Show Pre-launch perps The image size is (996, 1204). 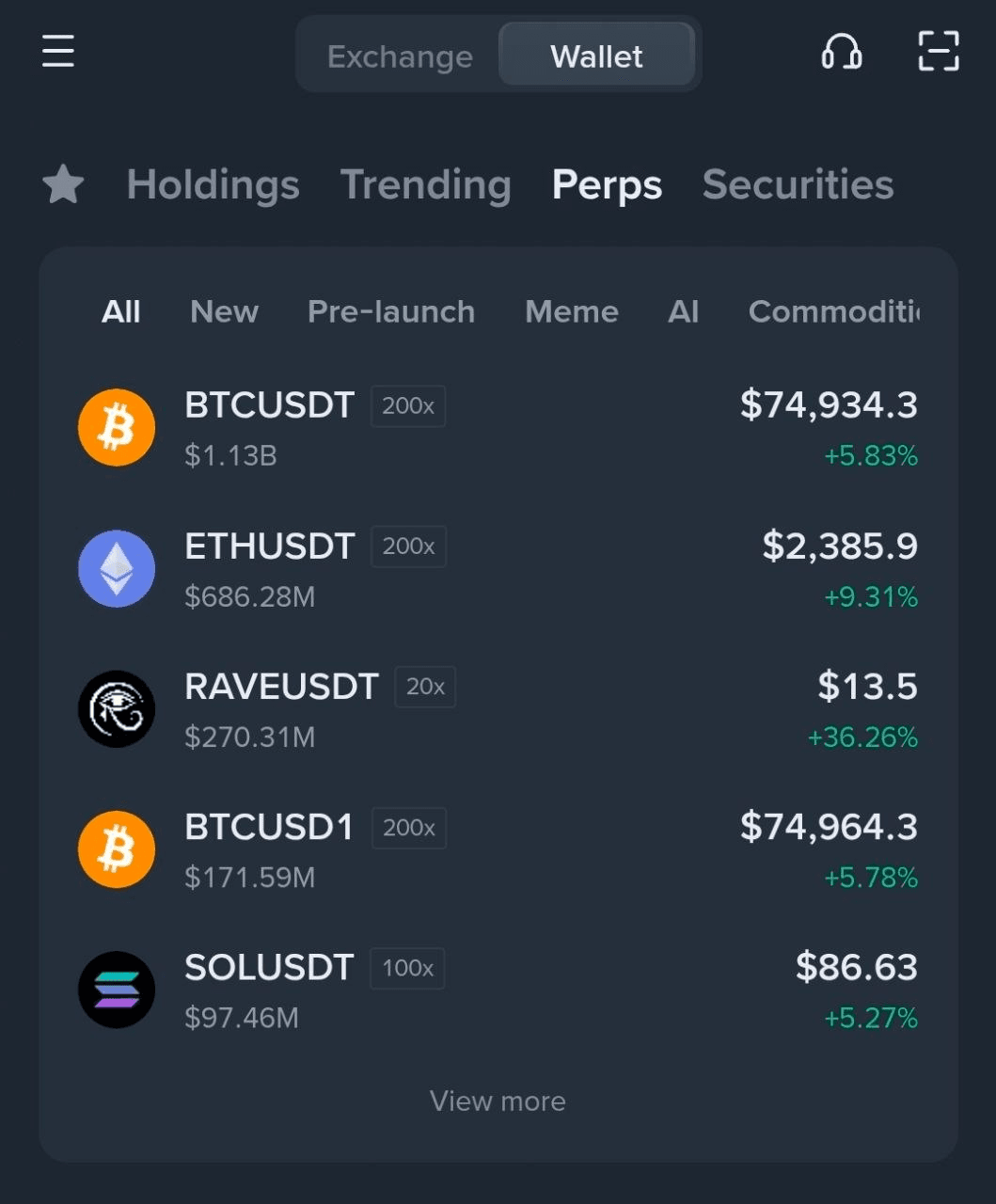tap(390, 311)
